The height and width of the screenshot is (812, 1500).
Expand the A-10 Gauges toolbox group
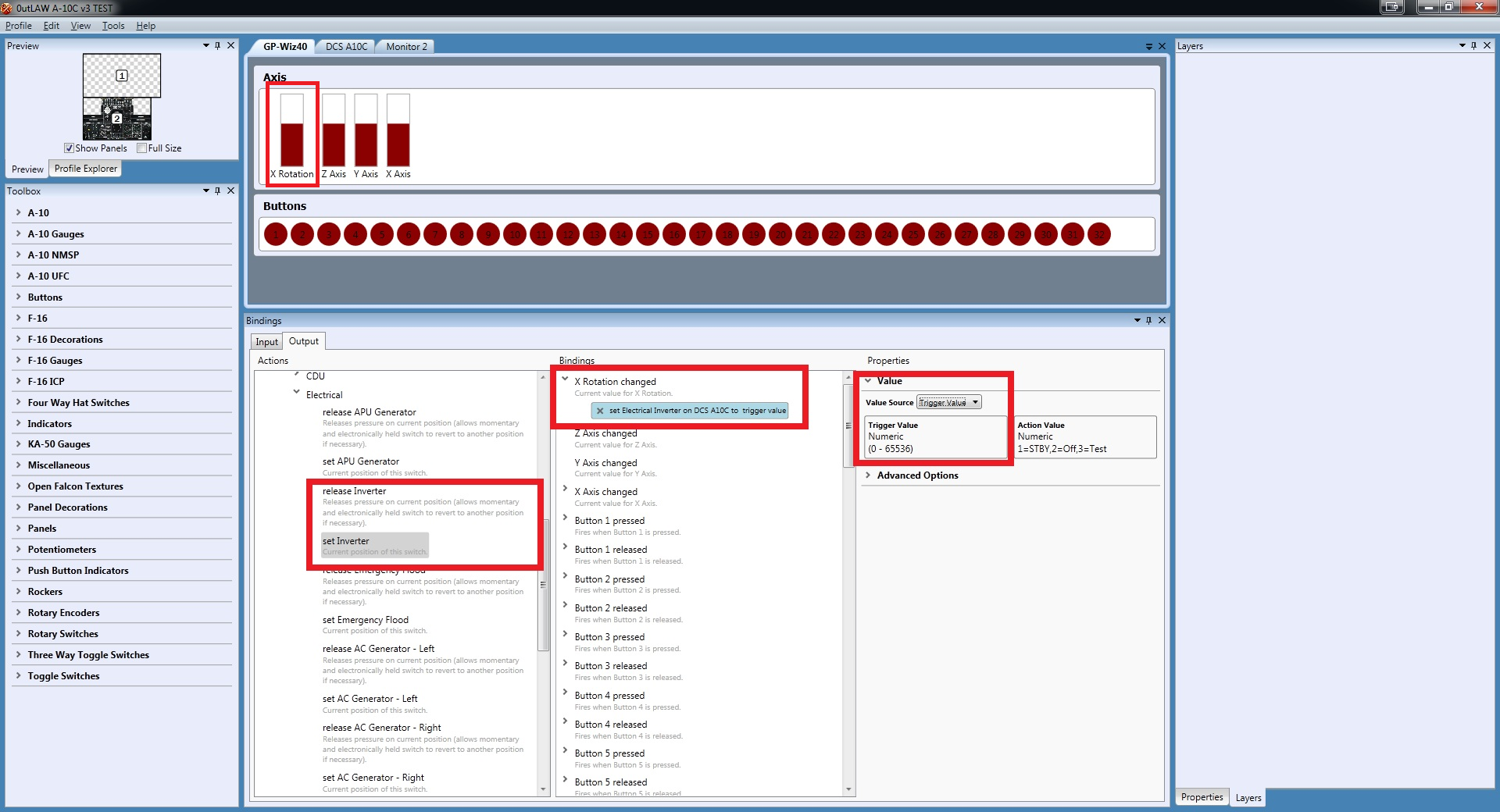[x=19, y=233]
